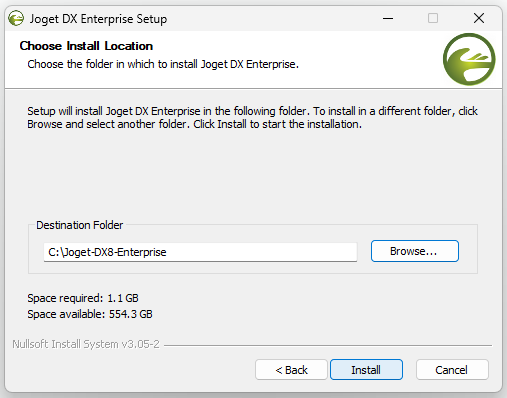507x398 pixels.
Task: Click the Joget DX Enterprise Setup window title
Action: pos(98,19)
